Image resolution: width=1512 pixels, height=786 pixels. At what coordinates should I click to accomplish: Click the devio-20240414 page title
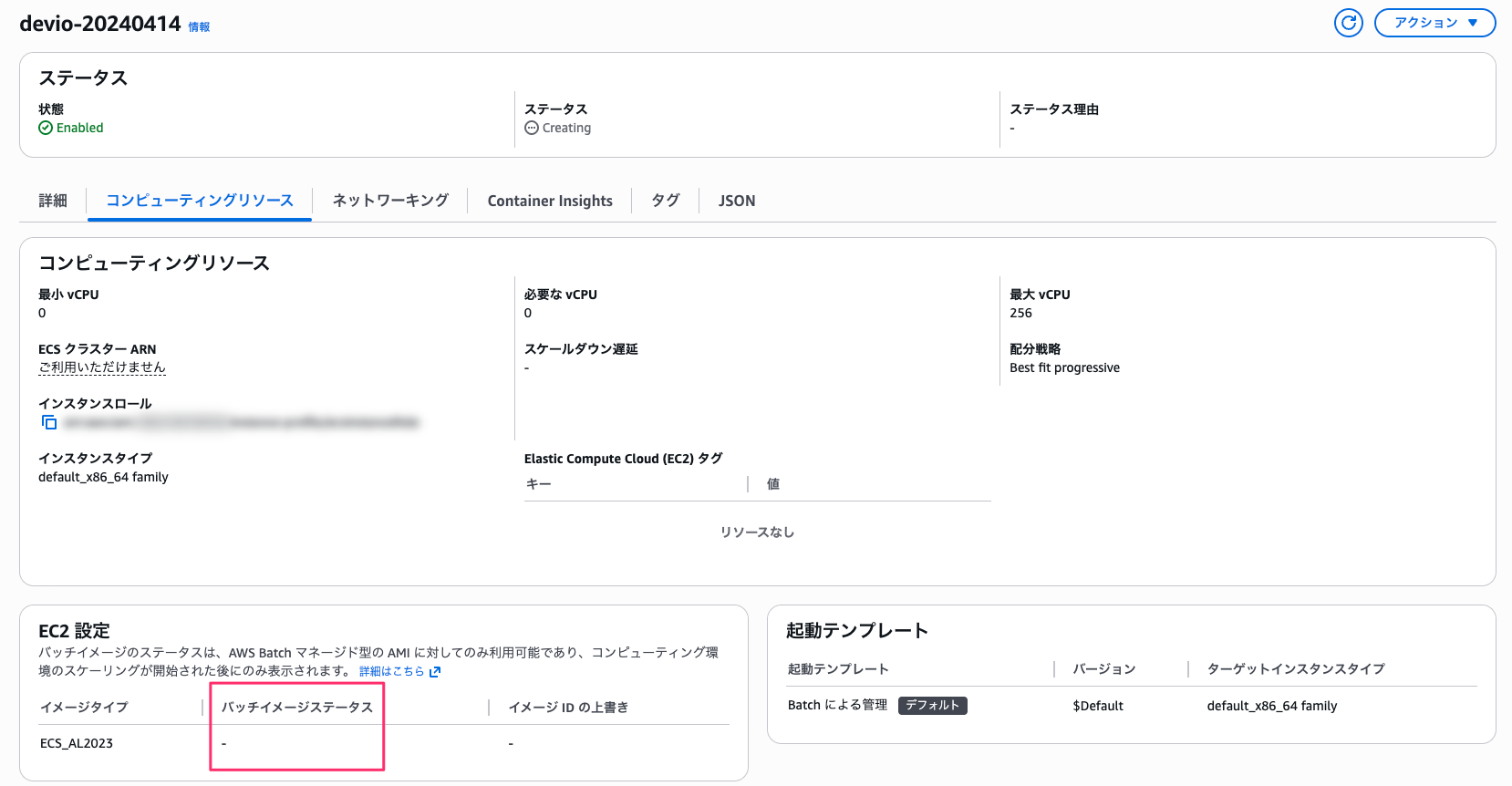click(x=100, y=24)
